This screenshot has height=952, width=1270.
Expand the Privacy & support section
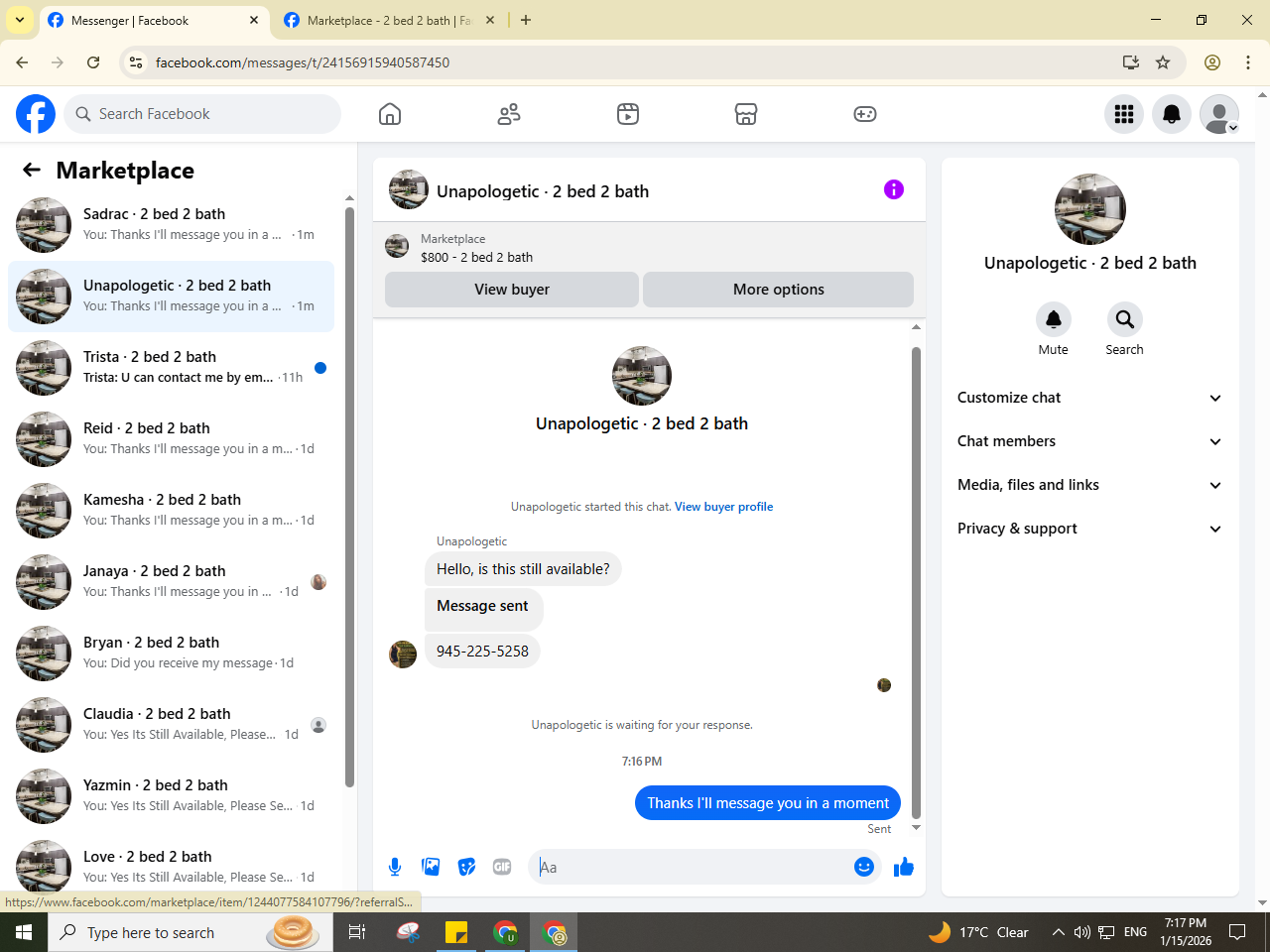(x=1089, y=529)
